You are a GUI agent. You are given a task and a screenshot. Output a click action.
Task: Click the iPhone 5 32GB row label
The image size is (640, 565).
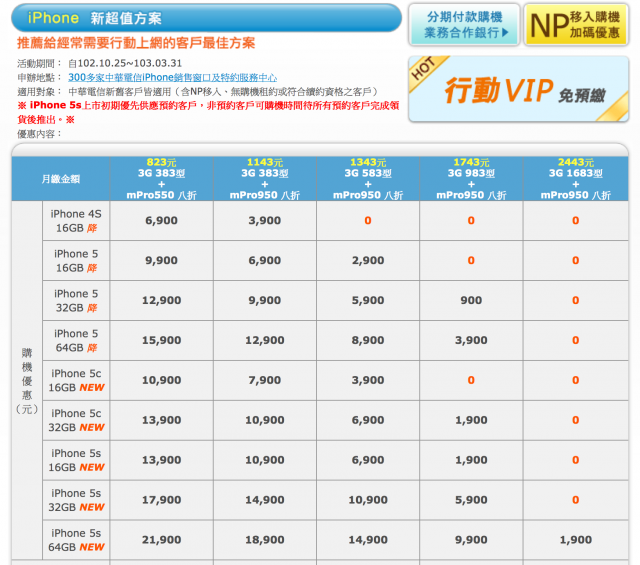click(76, 301)
